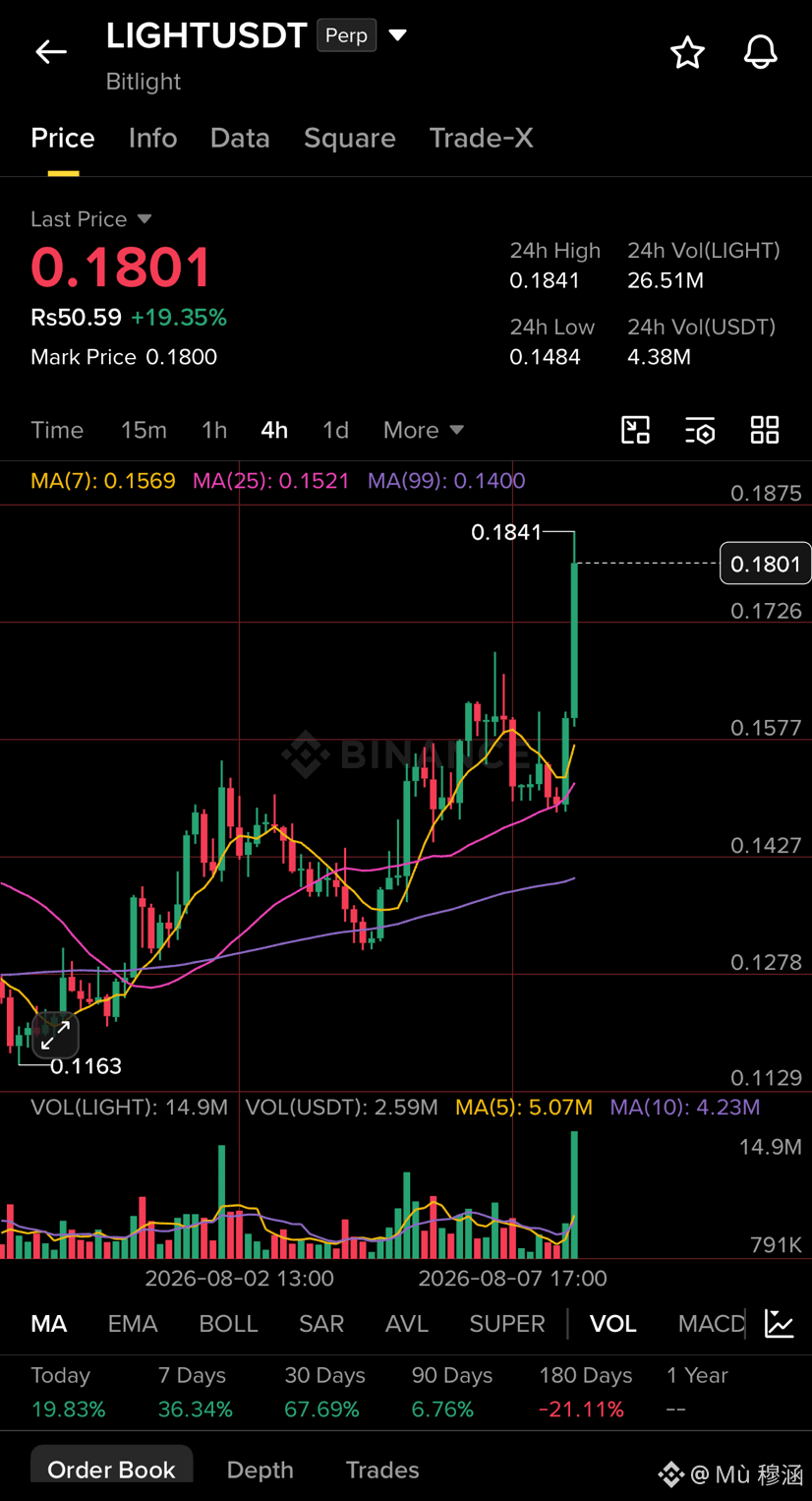Switch to the Info tab
This screenshot has height=1501, width=812.
coord(152,138)
